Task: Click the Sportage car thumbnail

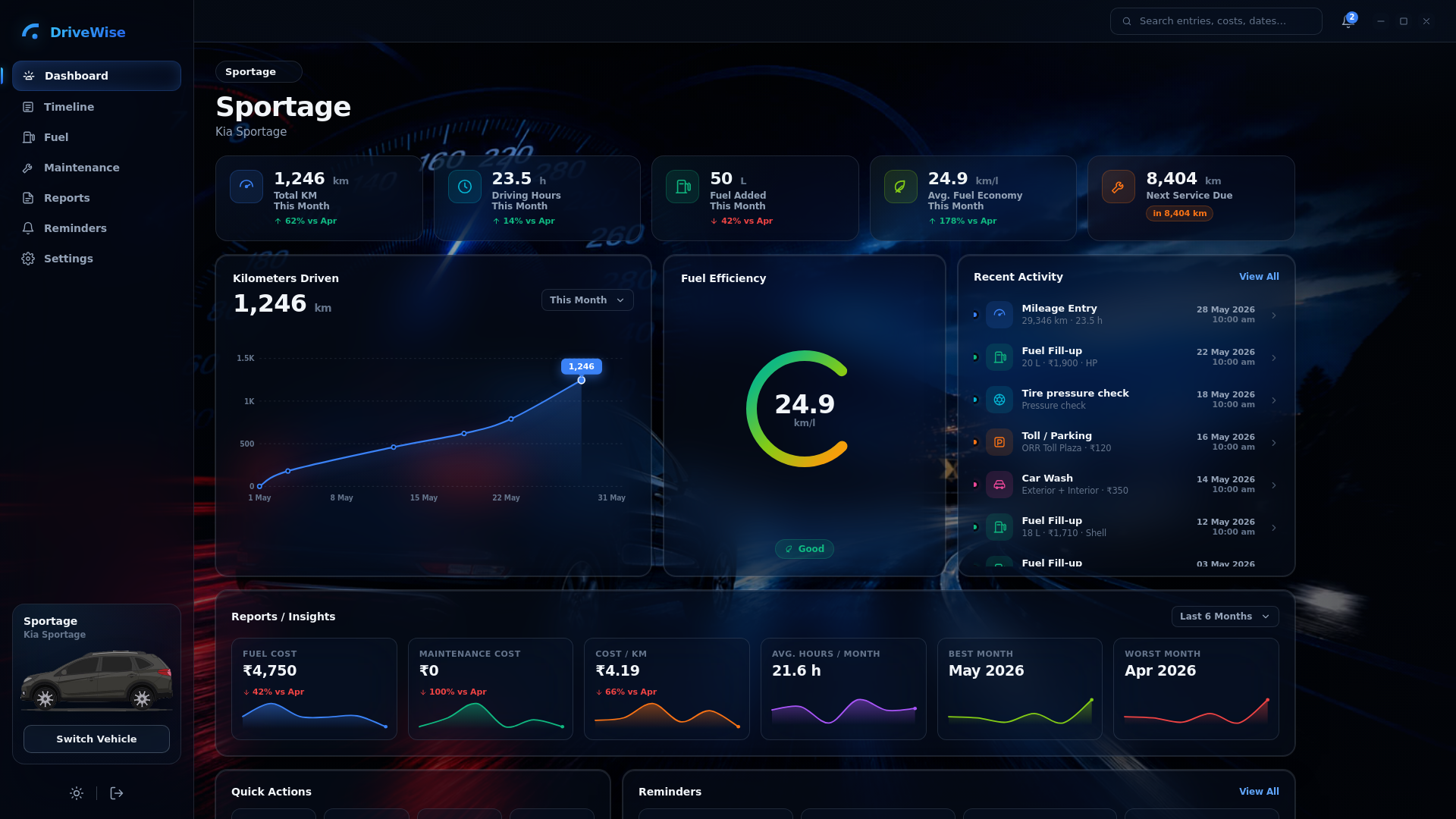Action: click(x=96, y=679)
